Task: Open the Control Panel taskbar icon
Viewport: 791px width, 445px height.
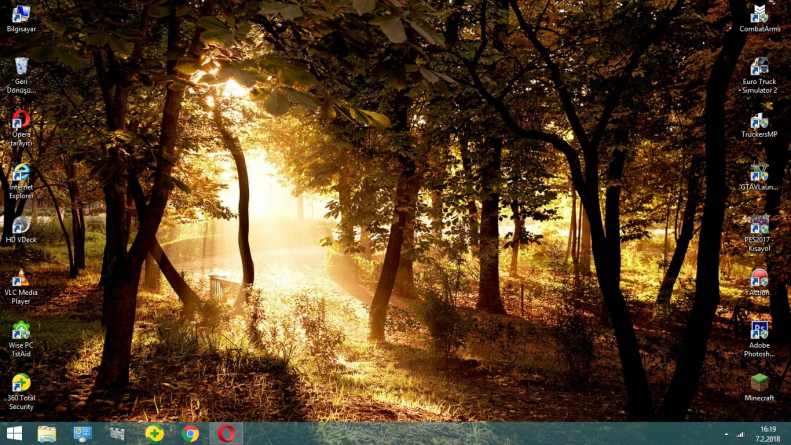Action: (x=83, y=433)
